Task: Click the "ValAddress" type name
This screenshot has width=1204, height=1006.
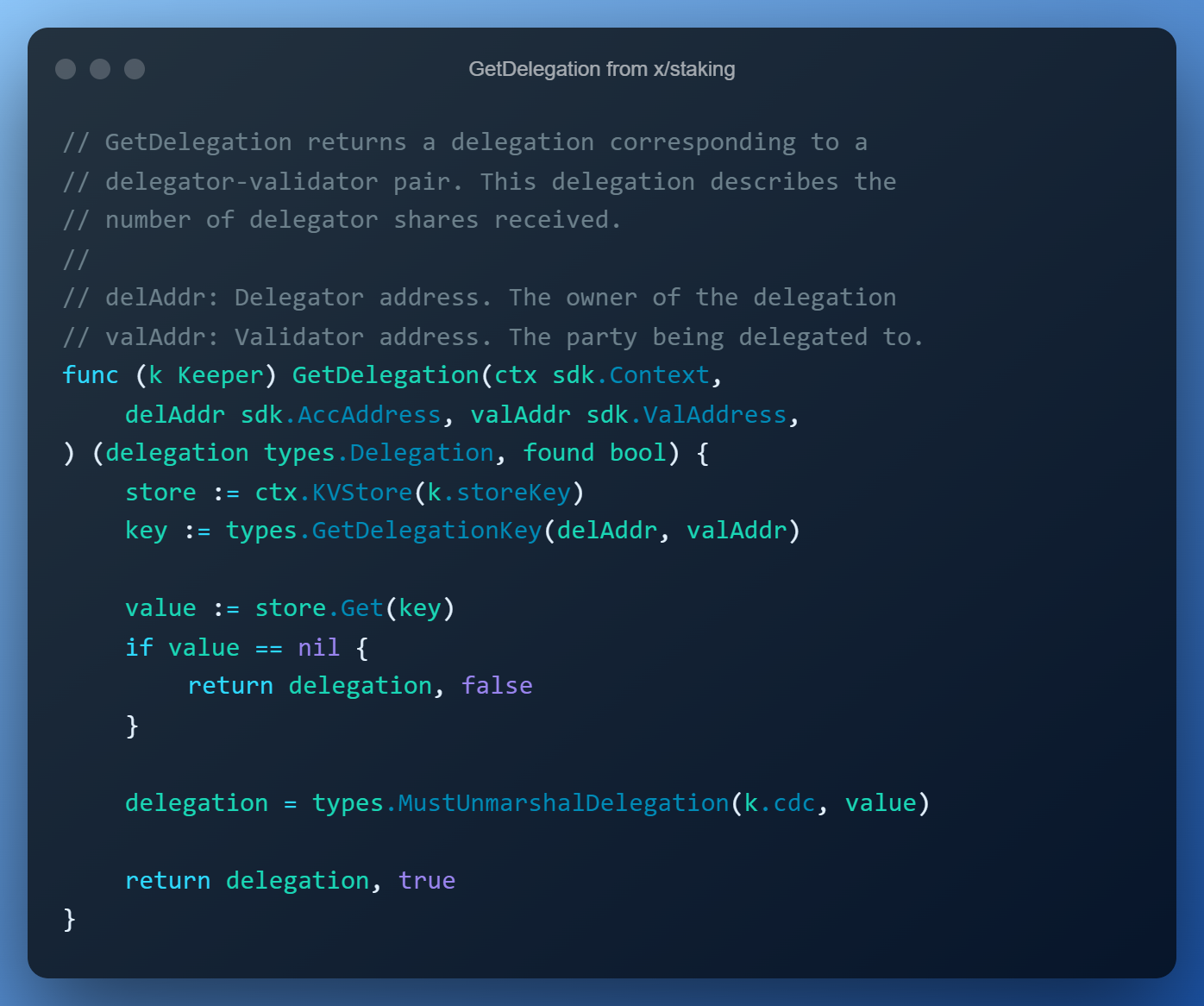Action: point(716,415)
